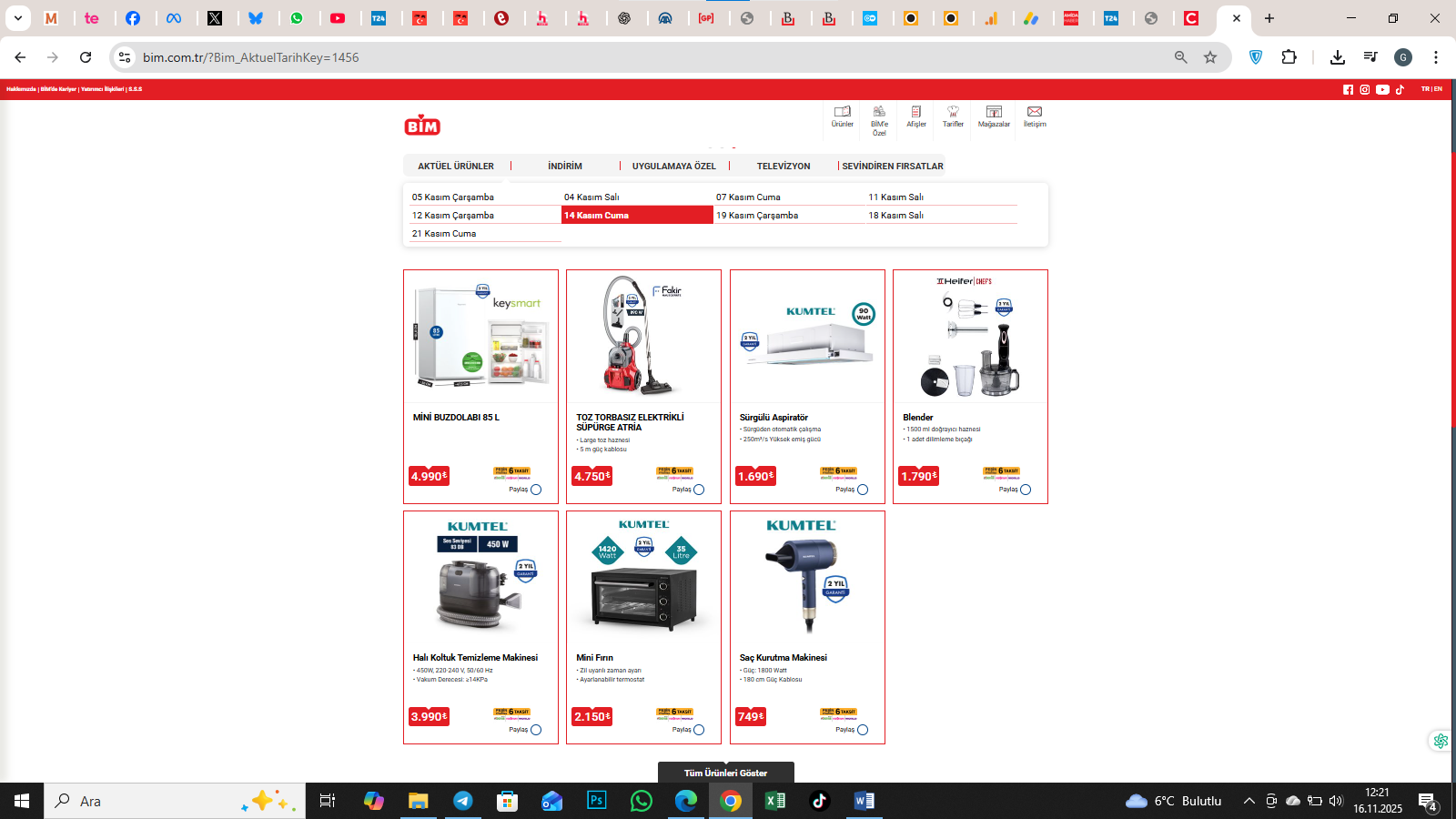The height and width of the screenshot is (819, 1456).
Task: Select the Paylaş circle for Halı Koltuk Temizleme Makinesi
Action: 536,730
